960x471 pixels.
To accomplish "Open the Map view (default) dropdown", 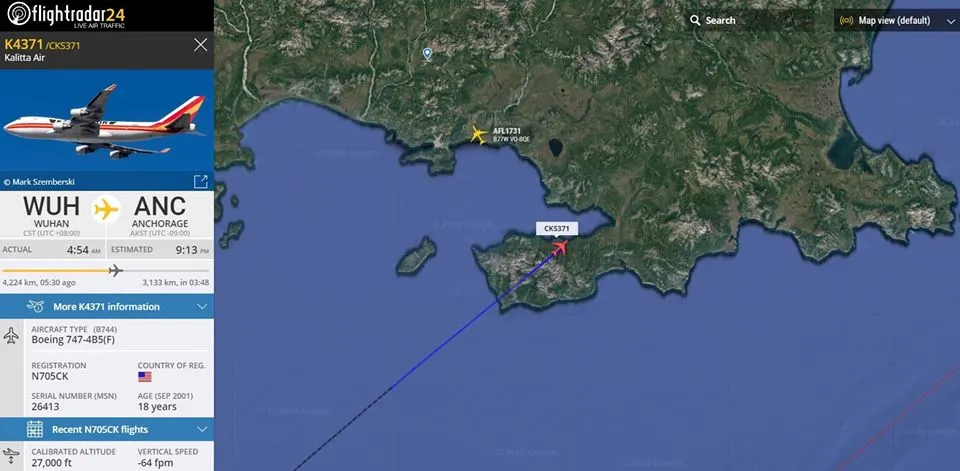I will (896, 20).
